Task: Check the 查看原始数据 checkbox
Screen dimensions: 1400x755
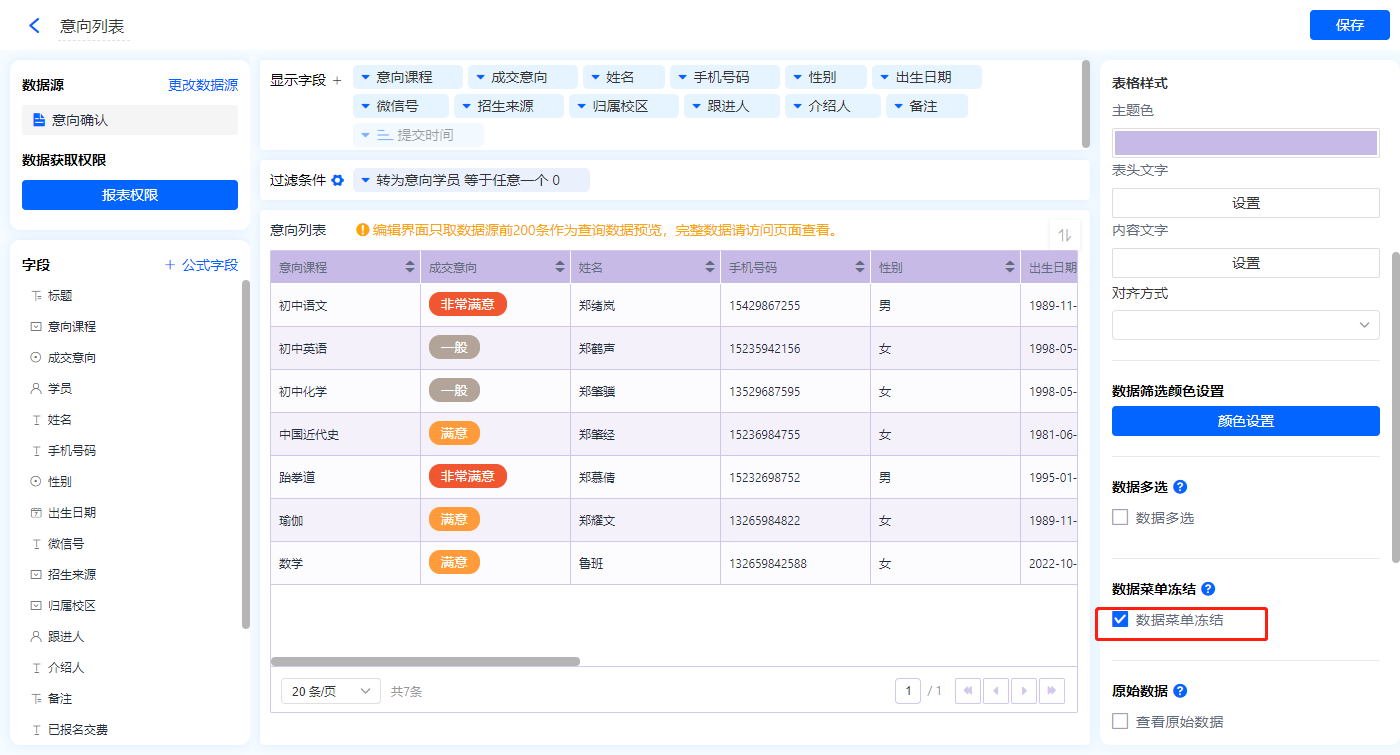Action: point(1120,721)
